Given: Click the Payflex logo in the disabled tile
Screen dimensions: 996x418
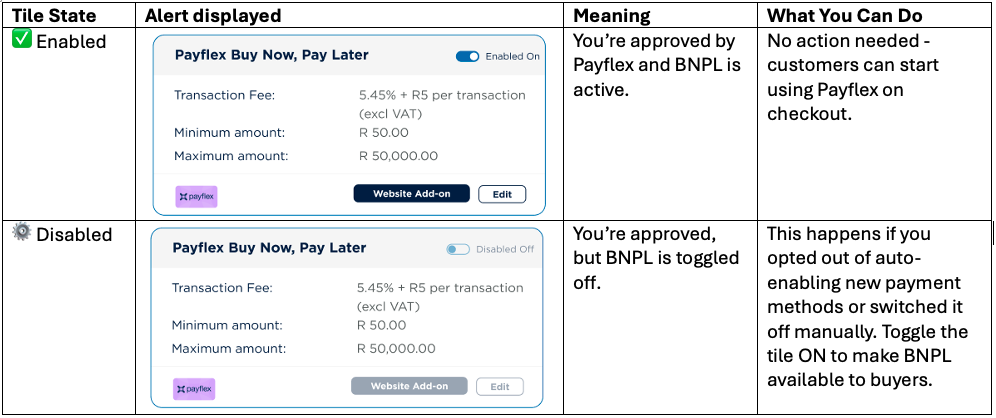Looking at the screenshot, I should 194,388.
